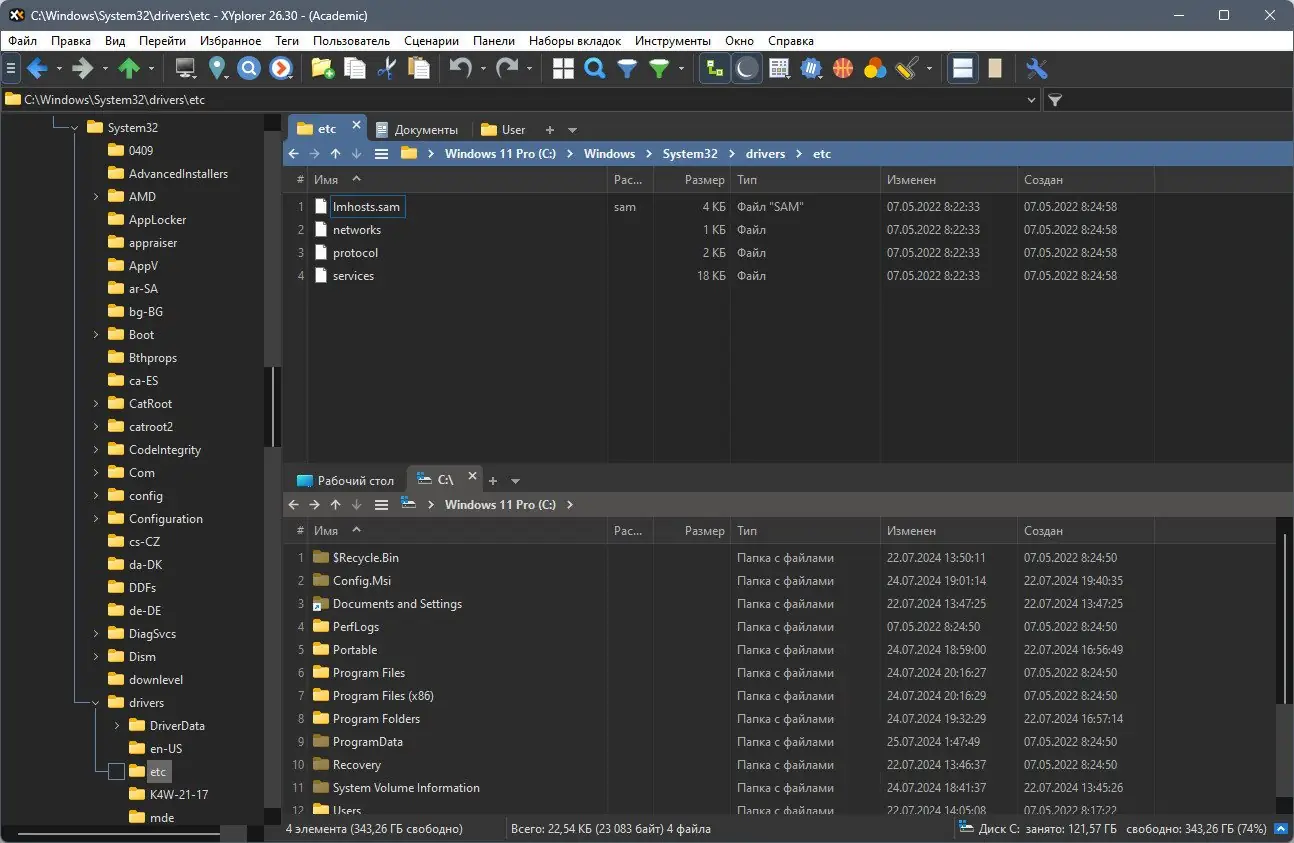
Task: Sort by the Изменен column header in the top pane
Action: tap(911, 180)
